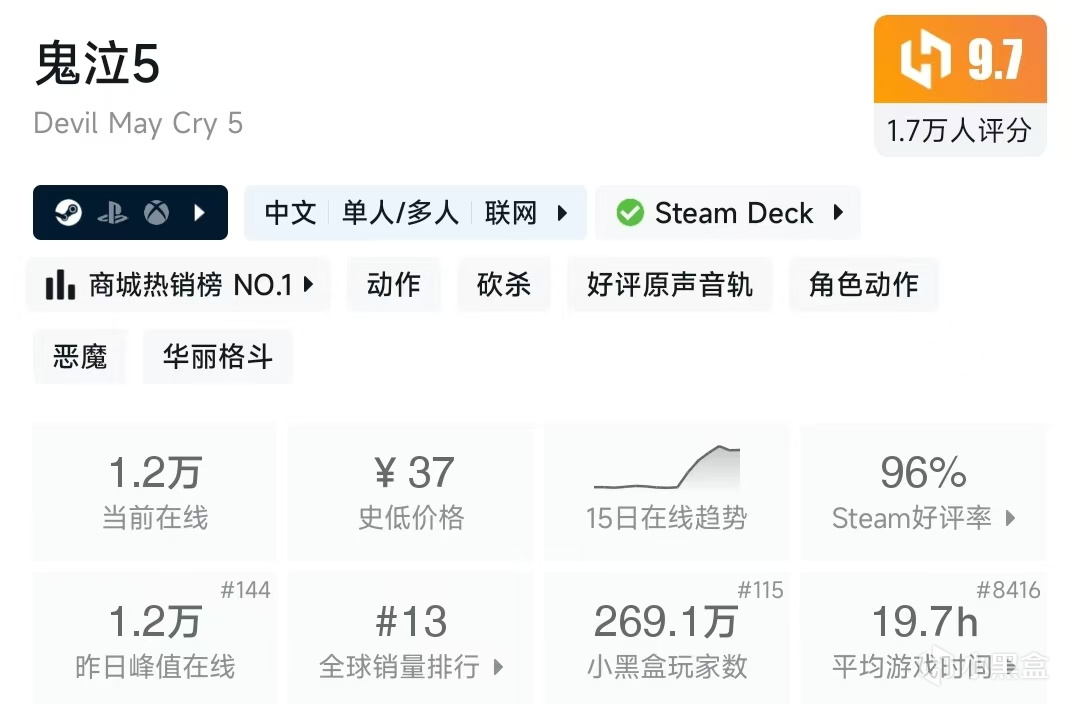1080x704 pixels.
Task: Expand the platforms list arrow
Action: coord(200,212)
